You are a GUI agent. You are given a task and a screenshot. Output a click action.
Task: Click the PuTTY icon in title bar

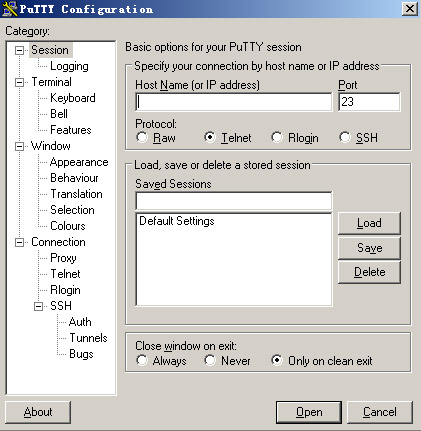(x=10, y=9)
